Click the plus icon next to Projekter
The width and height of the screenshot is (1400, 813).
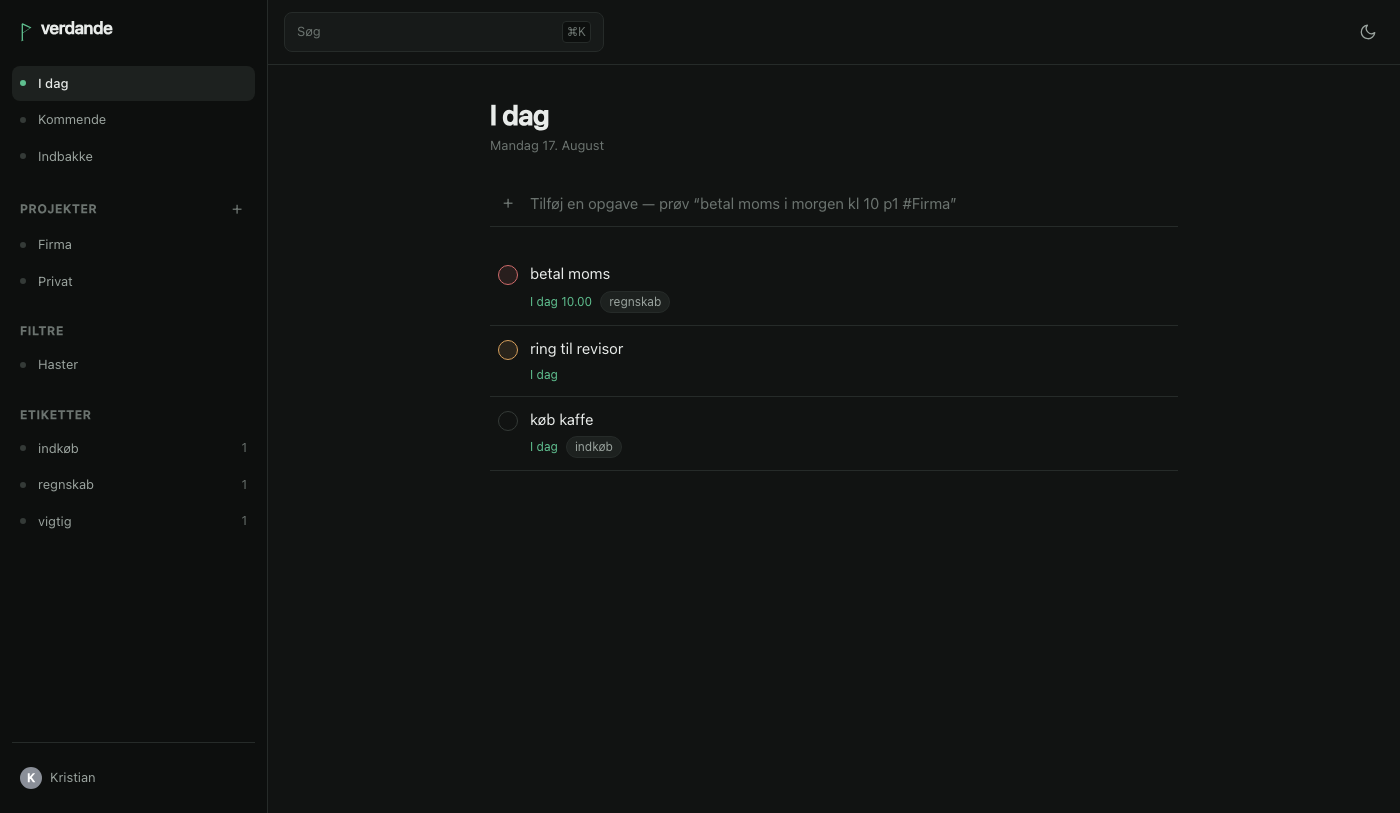point(237,209)
